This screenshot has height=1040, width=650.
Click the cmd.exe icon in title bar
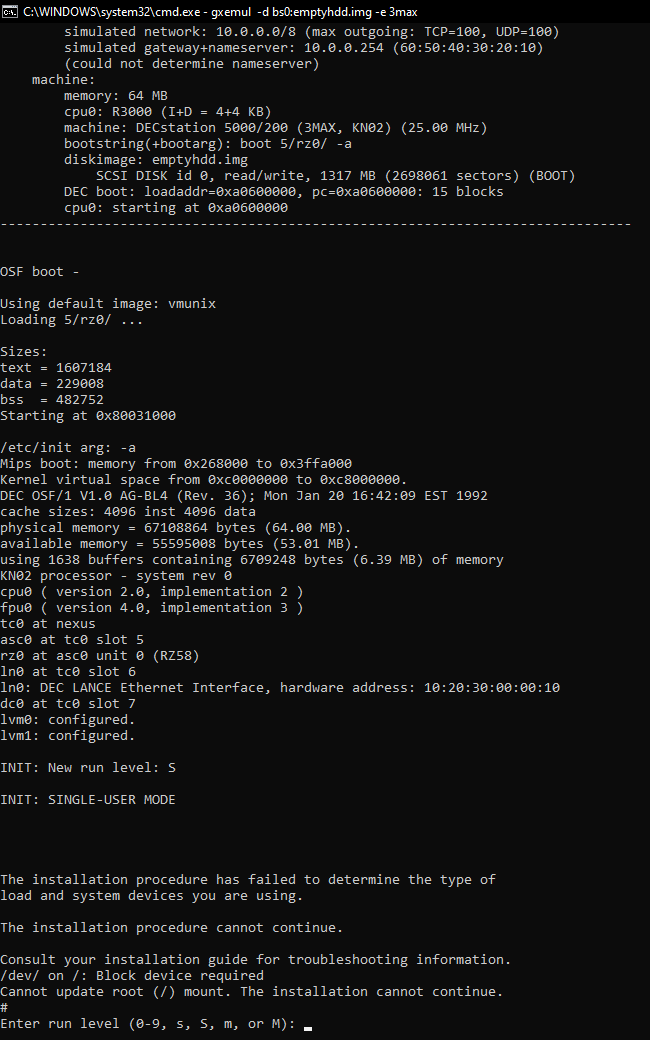click(11, 9)
